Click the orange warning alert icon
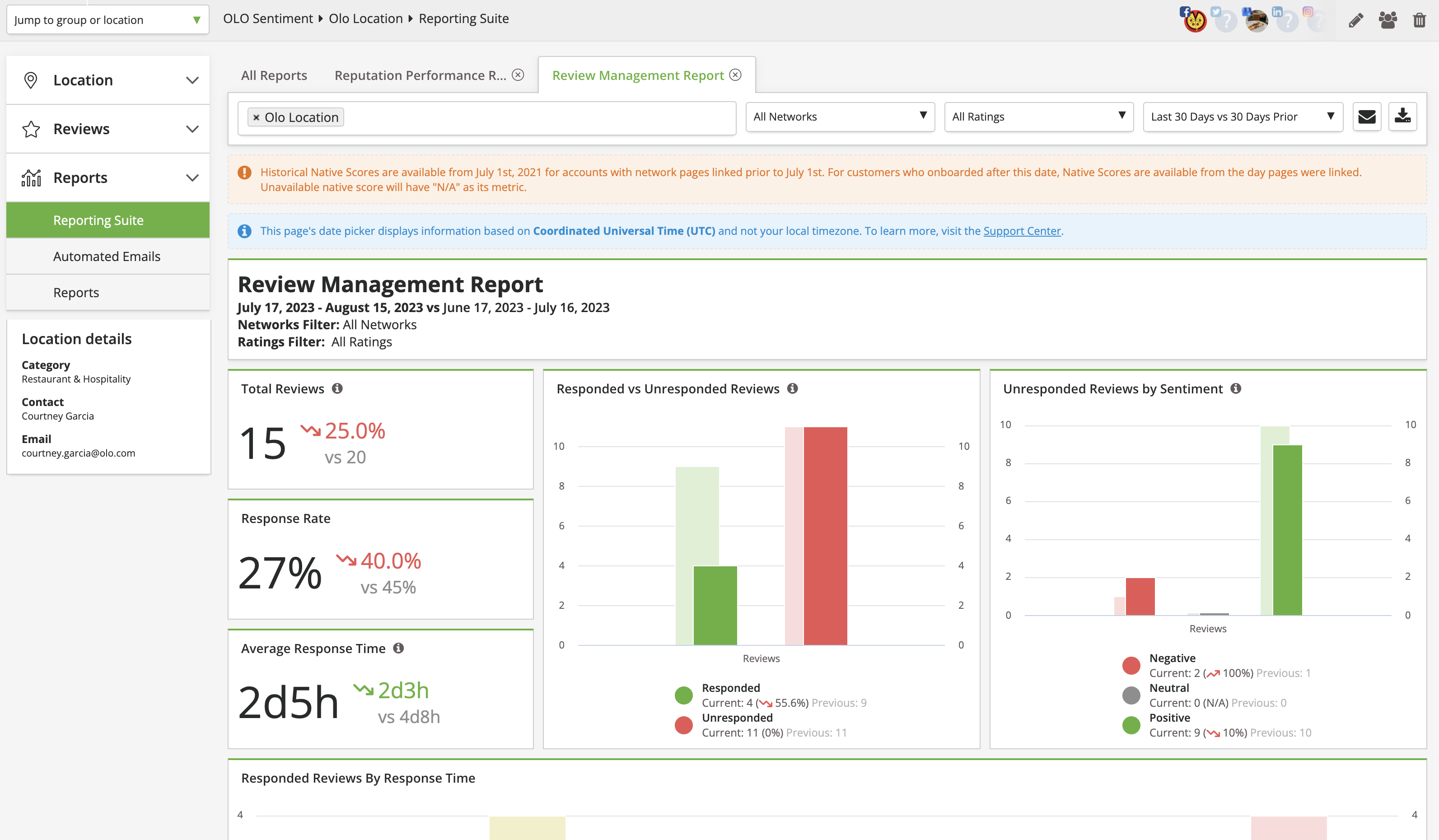 (x=244, y=172)
